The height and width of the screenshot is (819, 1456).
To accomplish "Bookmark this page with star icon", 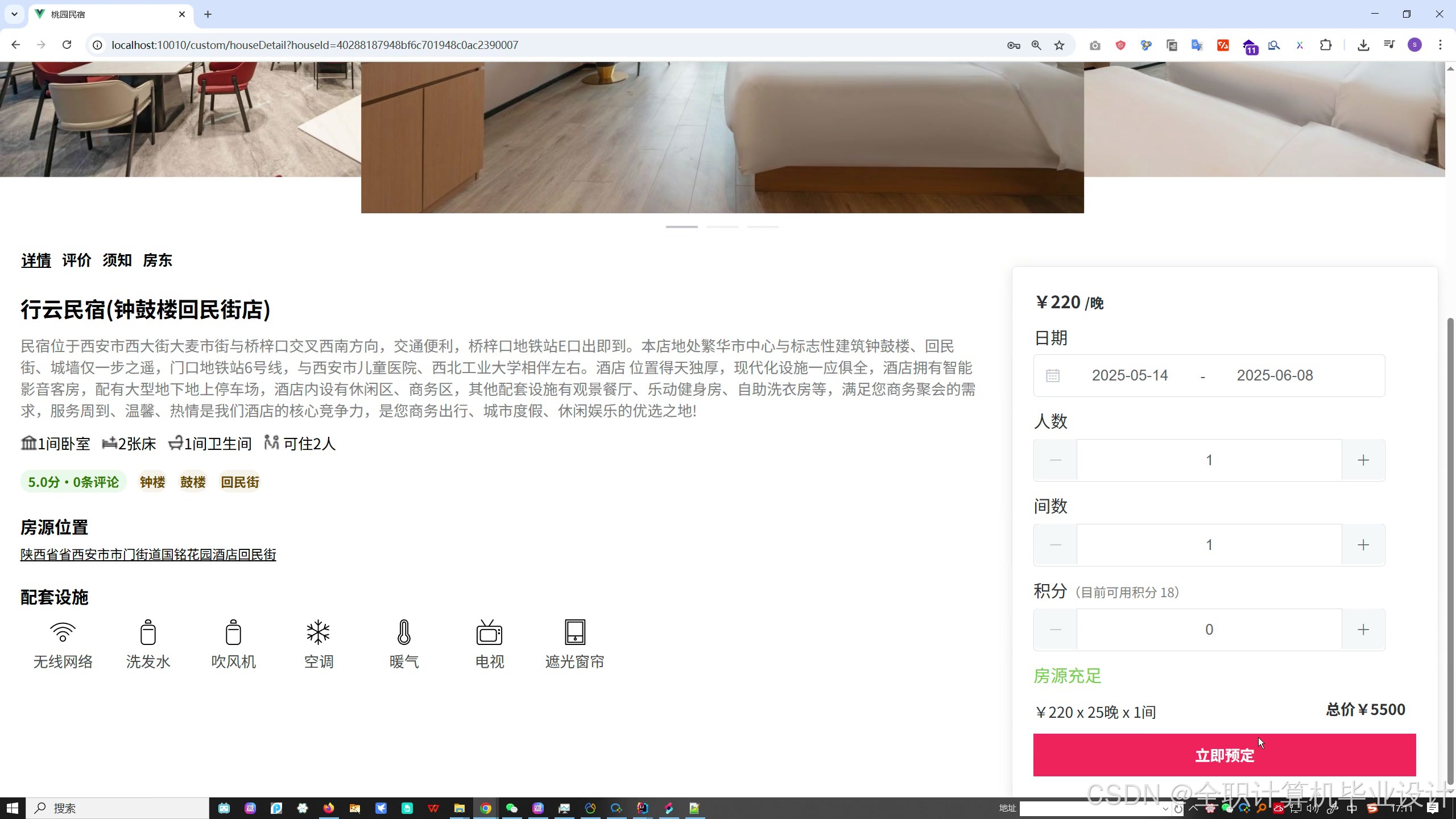I will click(1059, 45).
